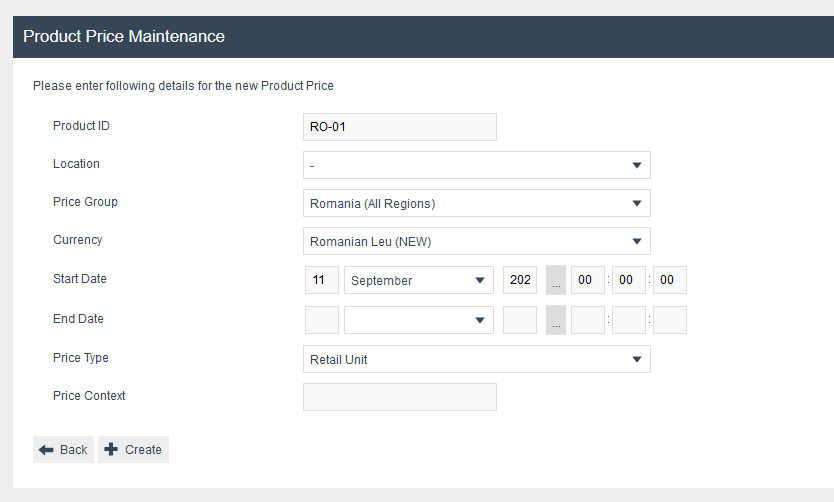The width and height of the screenshot is (834, 502).
Task: Expand the Currency dropdown
Action: tap(476, 241)
